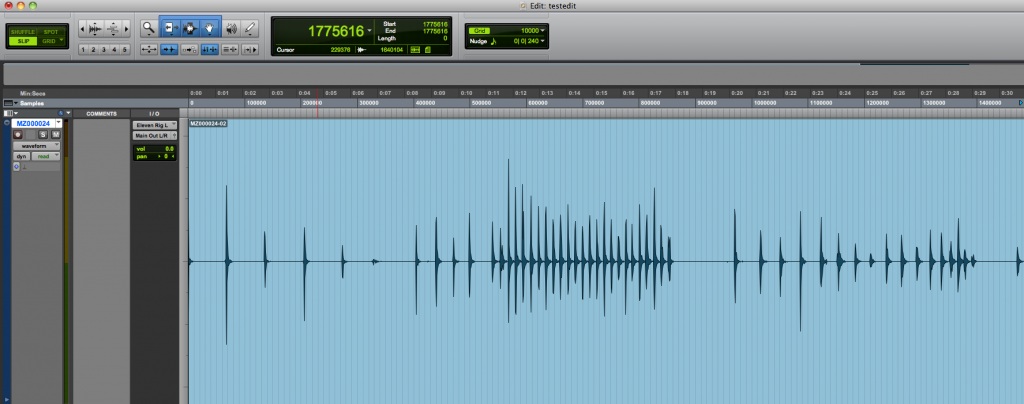This screenshot has height=404, width=1024.
Task: Enable Shuffle edit mode
Action: [23, 32]
